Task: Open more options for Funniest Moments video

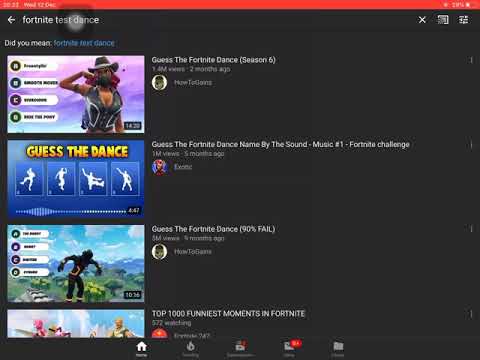Action: [x=471, y=314]
